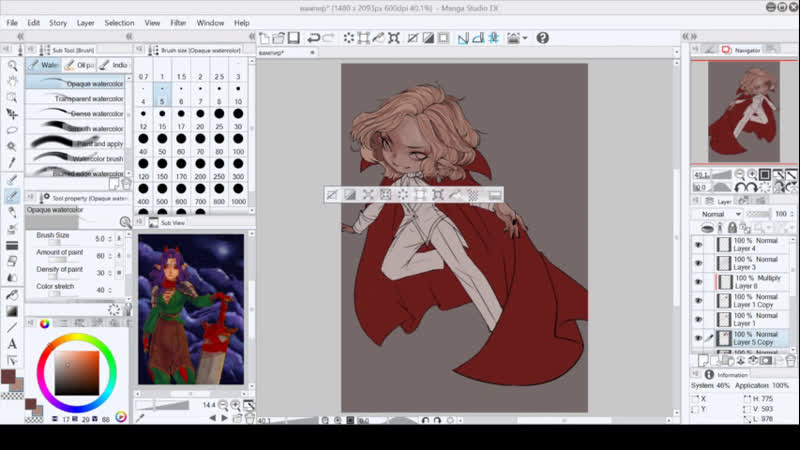Click the Redo arrow icon
This screenshot has height=450, width=800.
tap(329, 38)
